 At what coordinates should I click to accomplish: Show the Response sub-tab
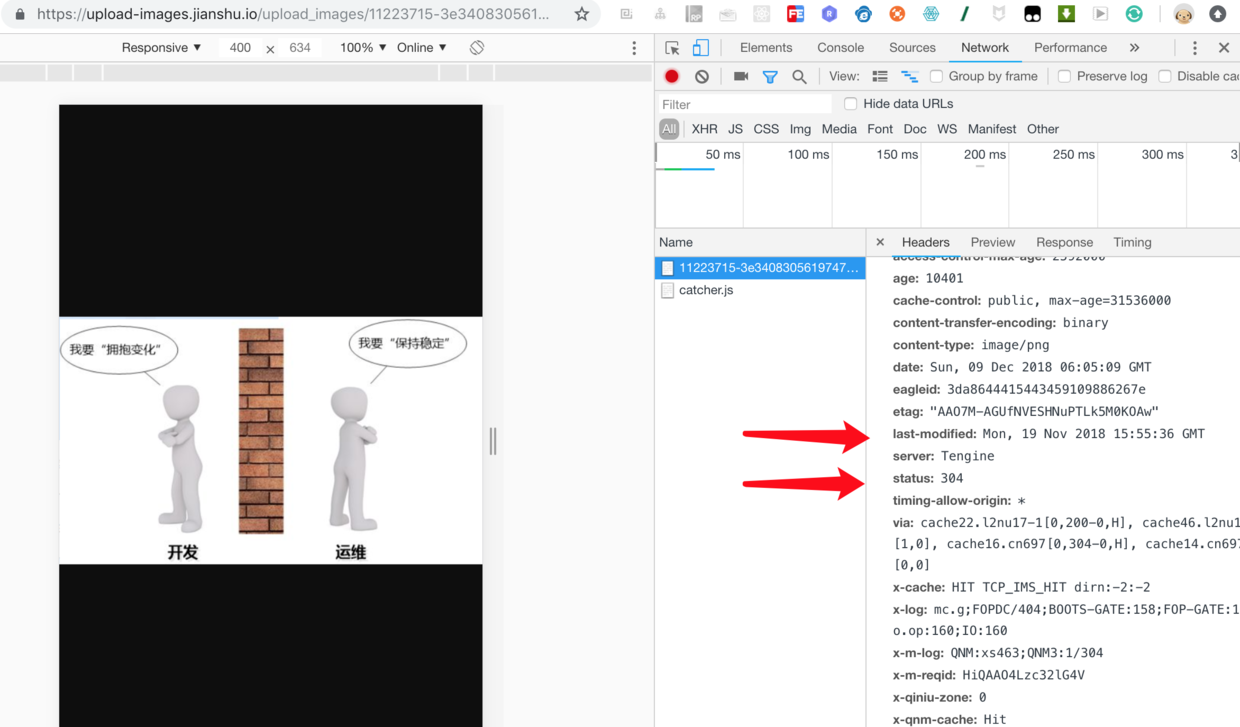[x=1064, y=242]
